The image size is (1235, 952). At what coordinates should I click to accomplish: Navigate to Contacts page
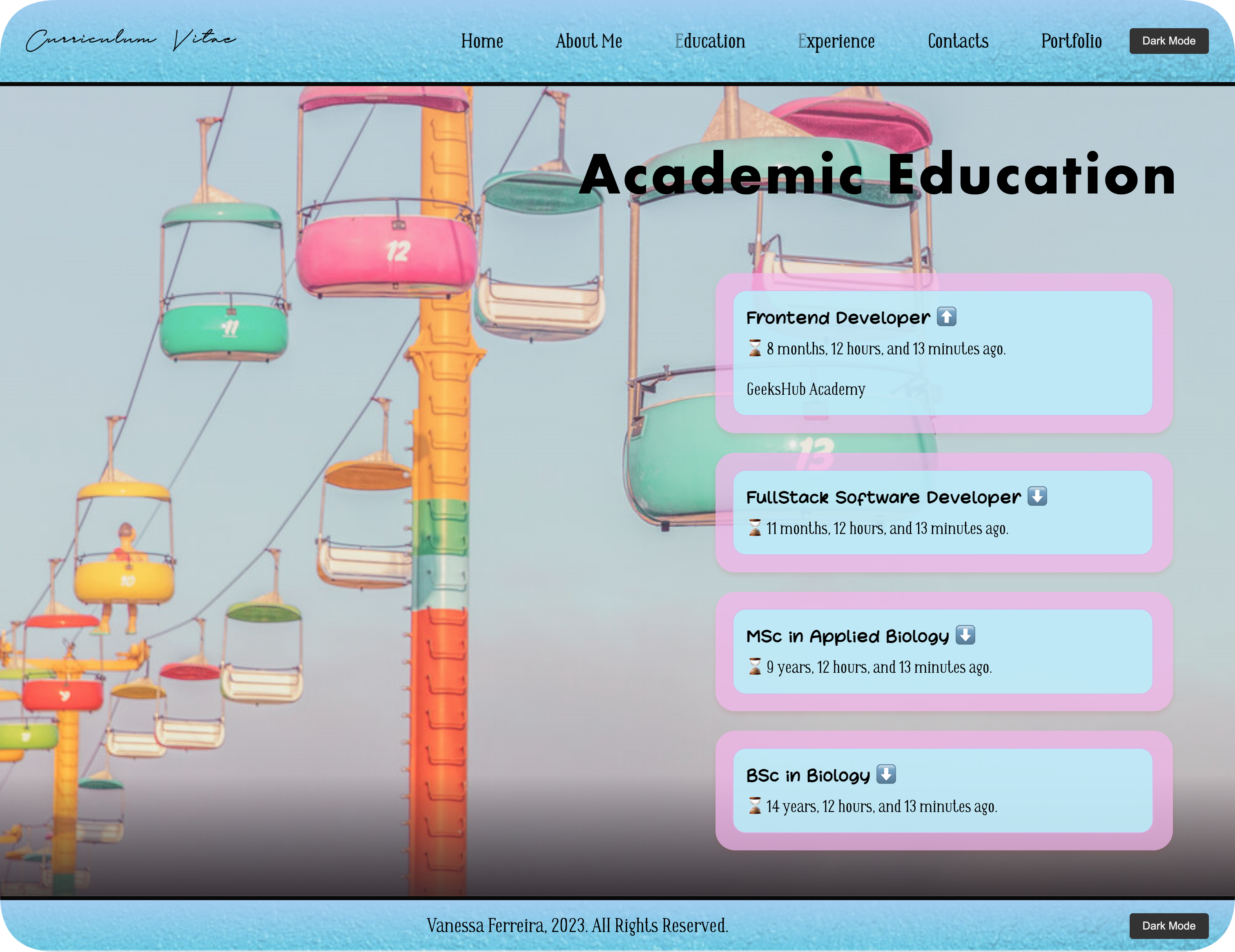[958, 41]
